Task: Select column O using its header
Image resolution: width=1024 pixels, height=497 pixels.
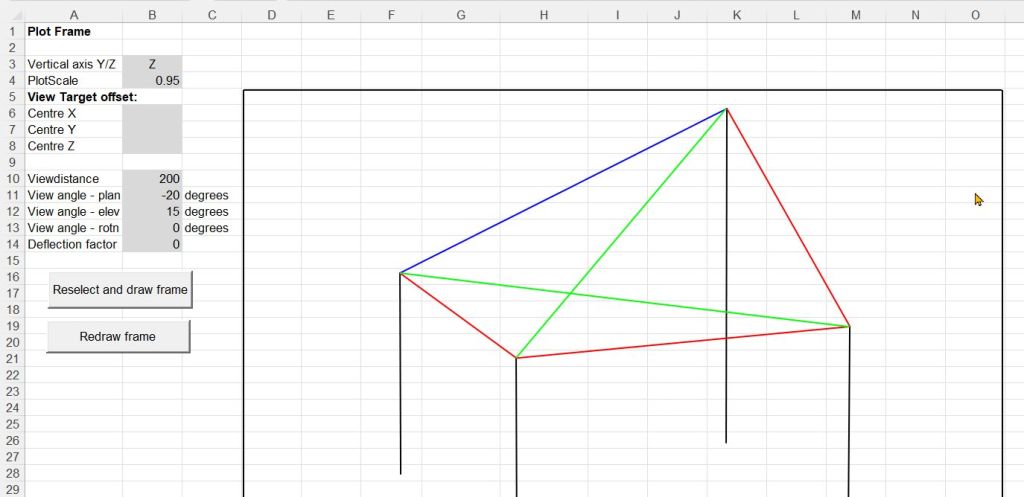Action: click(x=975, y=14)
